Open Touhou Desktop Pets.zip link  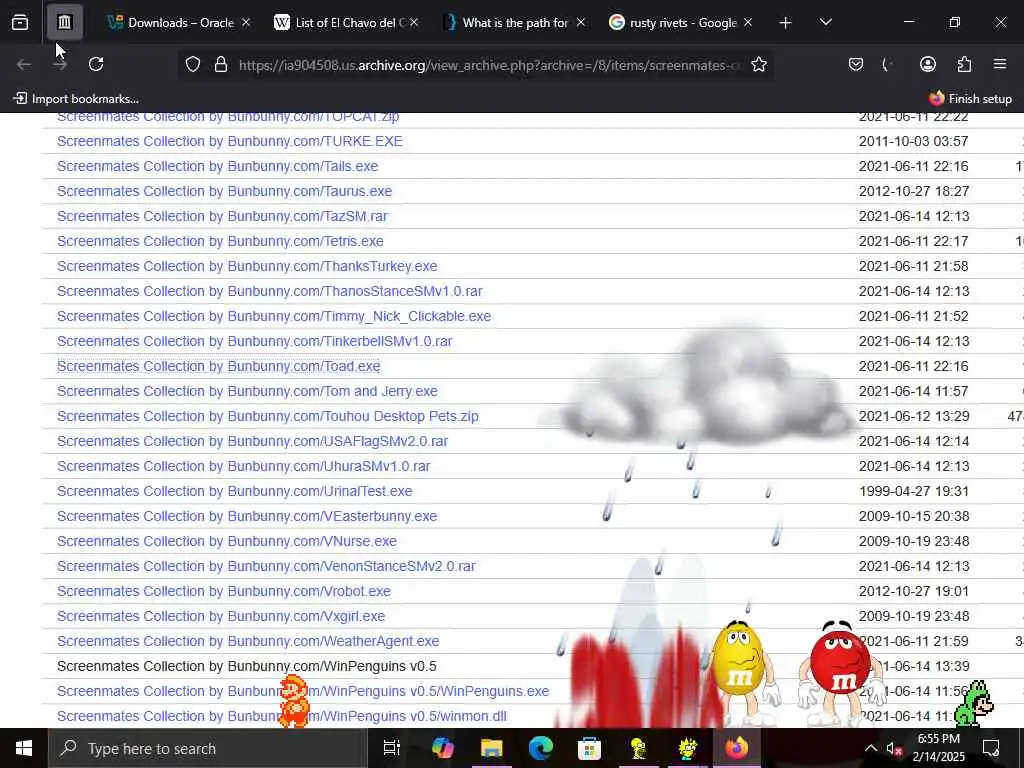click(268, 416)
